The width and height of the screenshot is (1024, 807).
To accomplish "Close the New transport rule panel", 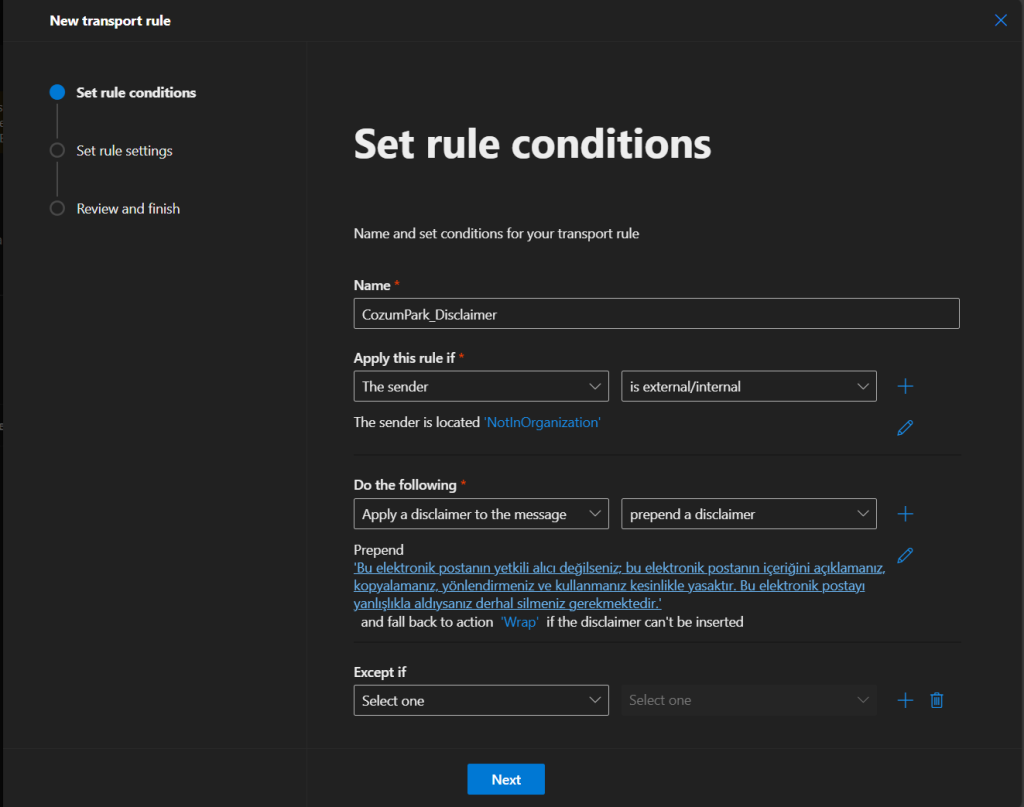I will click(1000, 20).
